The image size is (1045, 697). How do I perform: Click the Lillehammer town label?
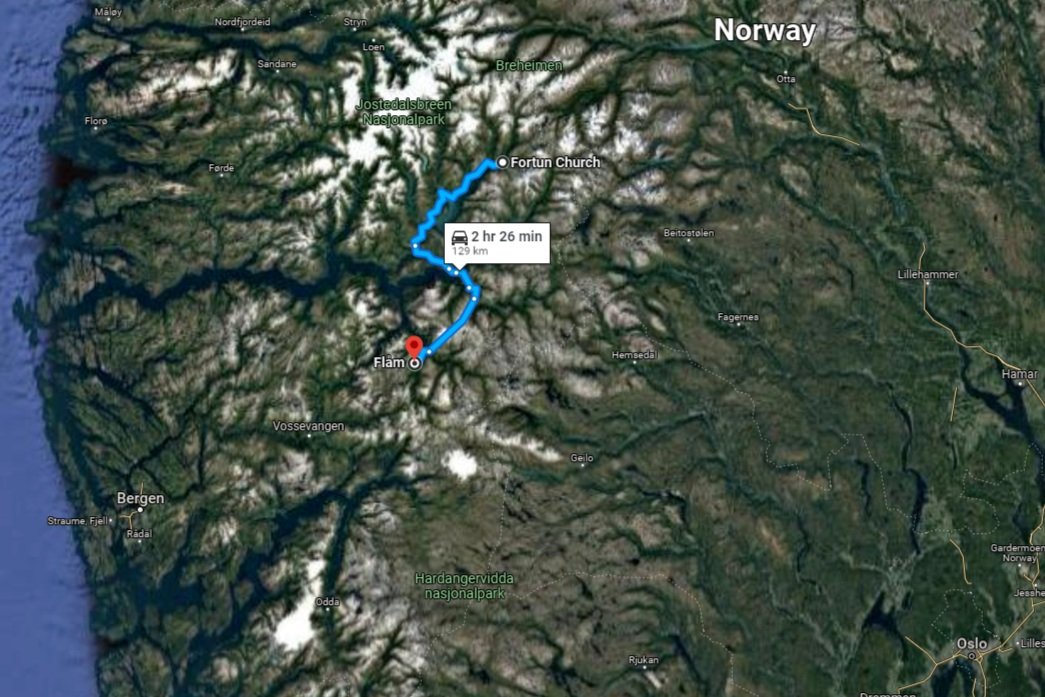928,274
